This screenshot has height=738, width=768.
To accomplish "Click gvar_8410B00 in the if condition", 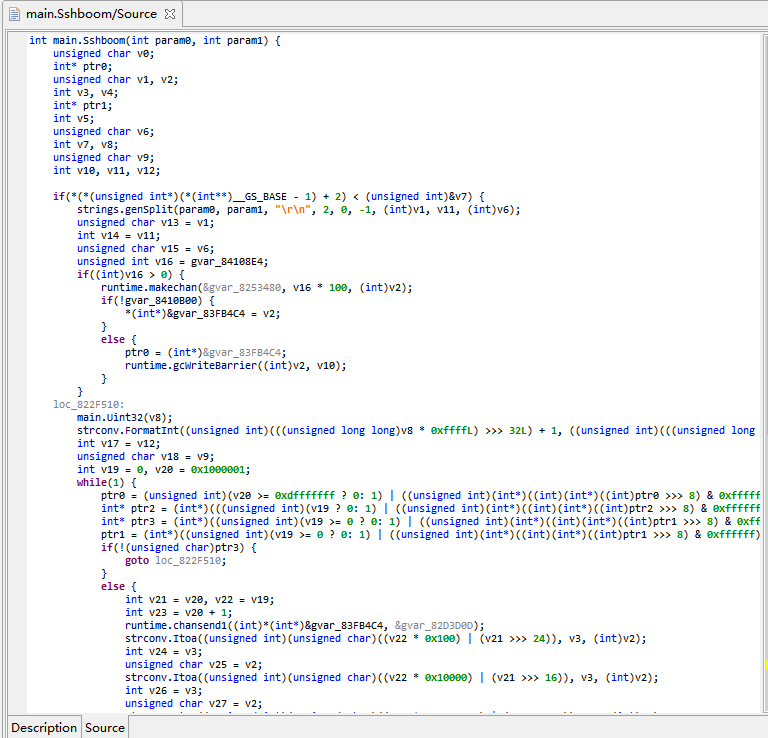I will pyautogui.click(x=162, y=300).
